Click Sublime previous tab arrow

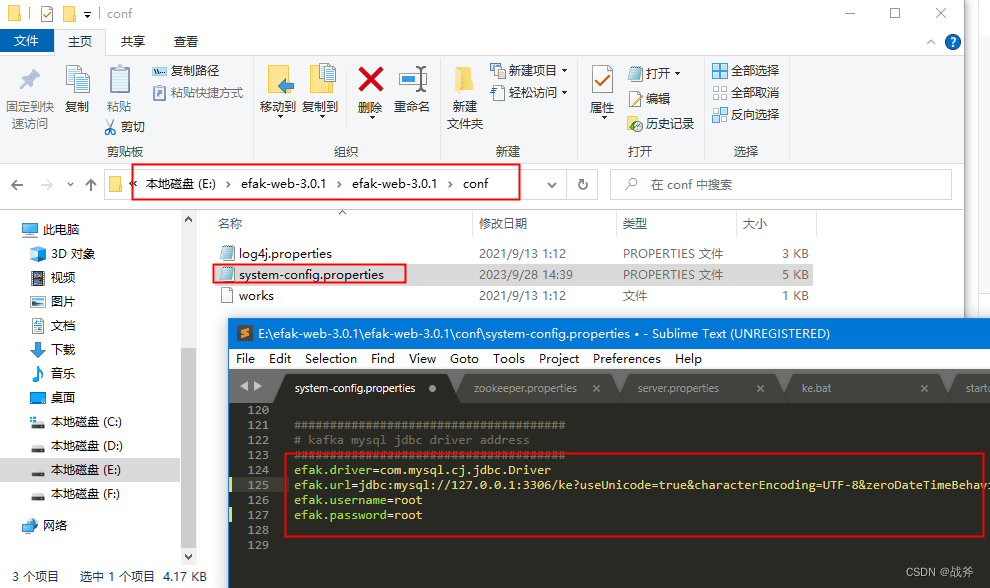244,386
